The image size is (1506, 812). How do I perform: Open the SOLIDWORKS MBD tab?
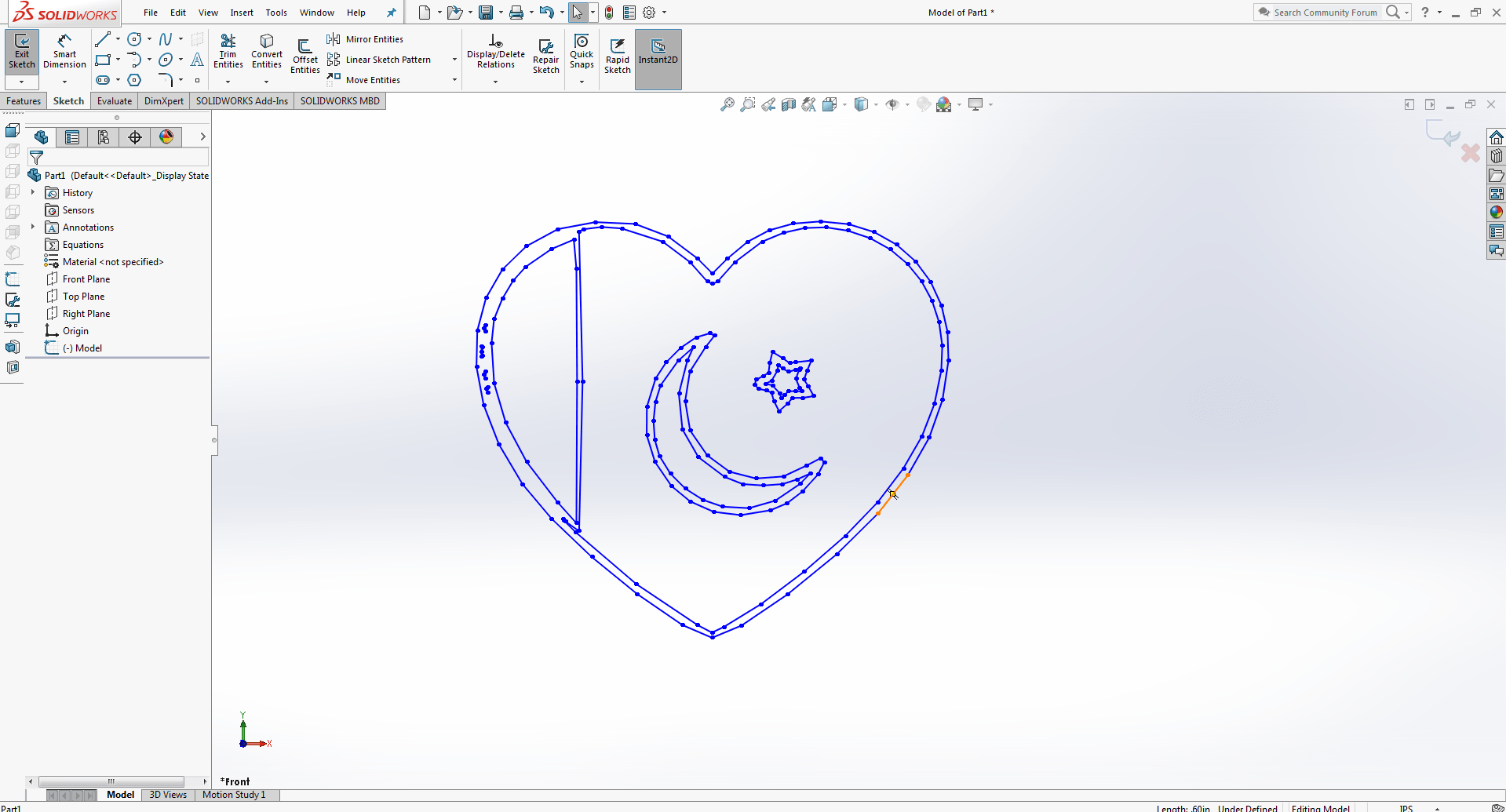[x=340, y=101]
